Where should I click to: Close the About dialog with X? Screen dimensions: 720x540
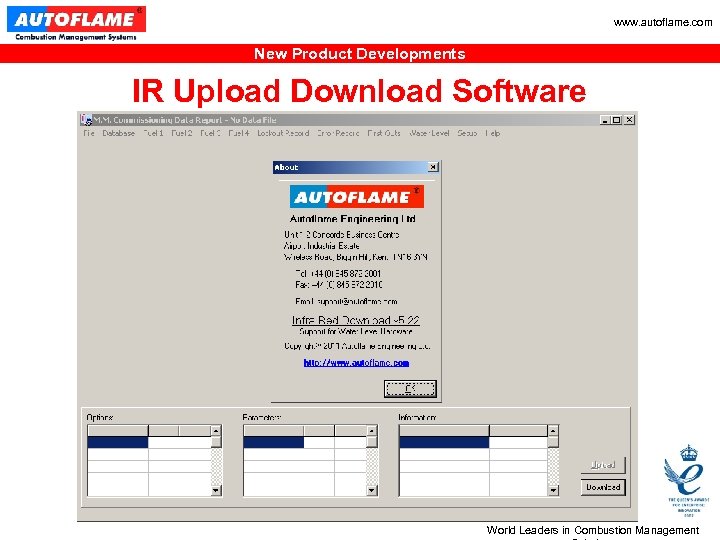(x=433, y=167)
